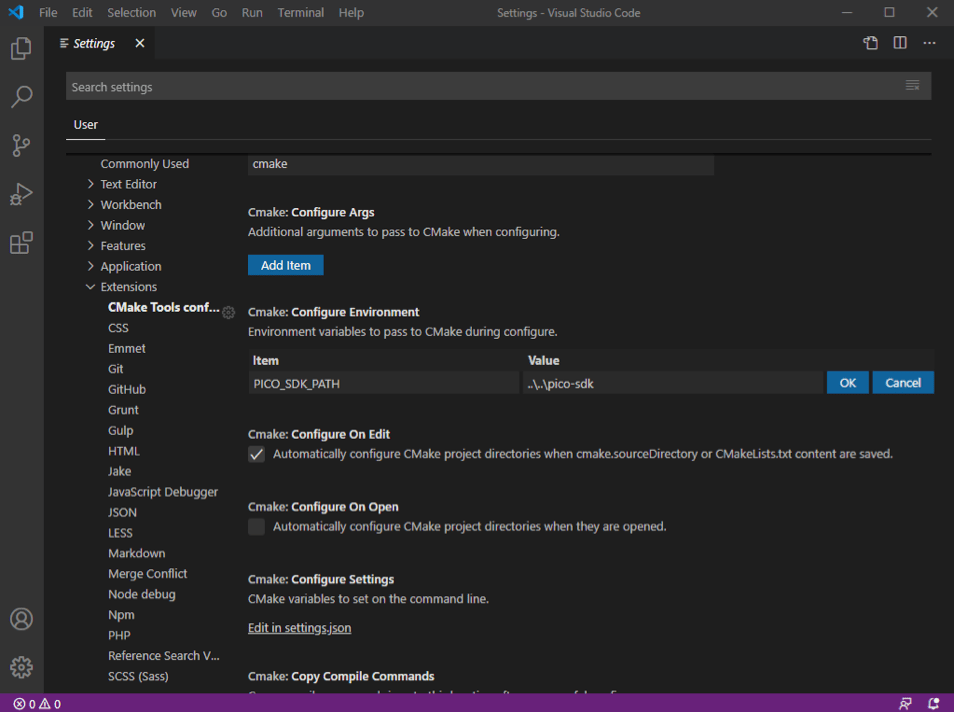
Task: Select Grunt in the extensions list
Action: [124, 410]
